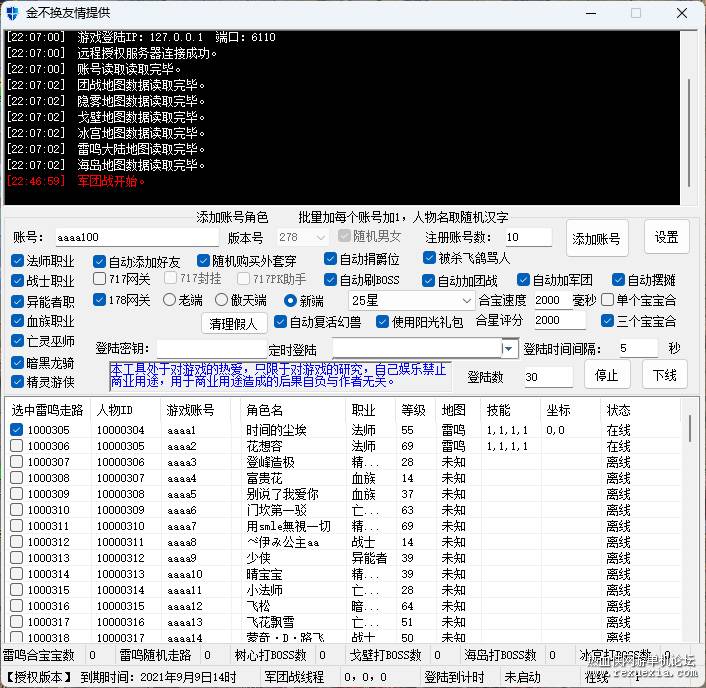The width and height of the screenshot is (706, 688).
Task: Sort by the 状态 column header
Action: click(x=641, y=410)
